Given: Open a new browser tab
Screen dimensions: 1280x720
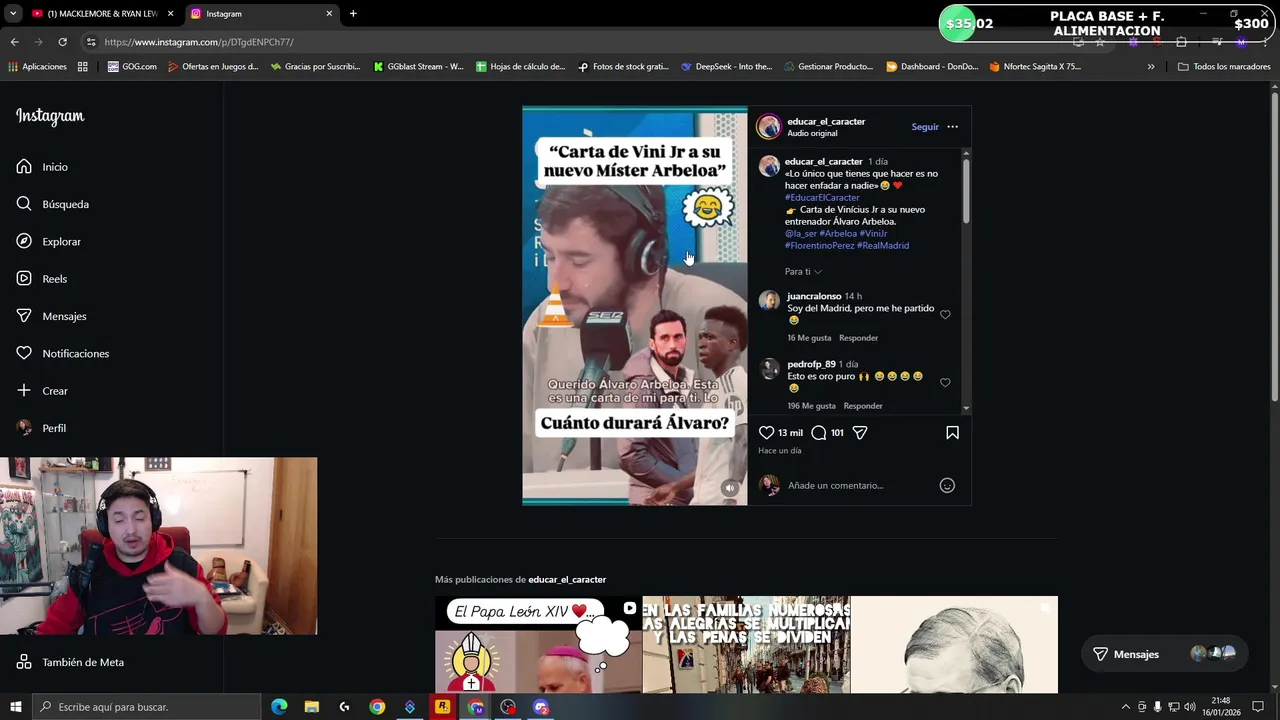Looking at the screenshot, I should click(x=353, y=14).
